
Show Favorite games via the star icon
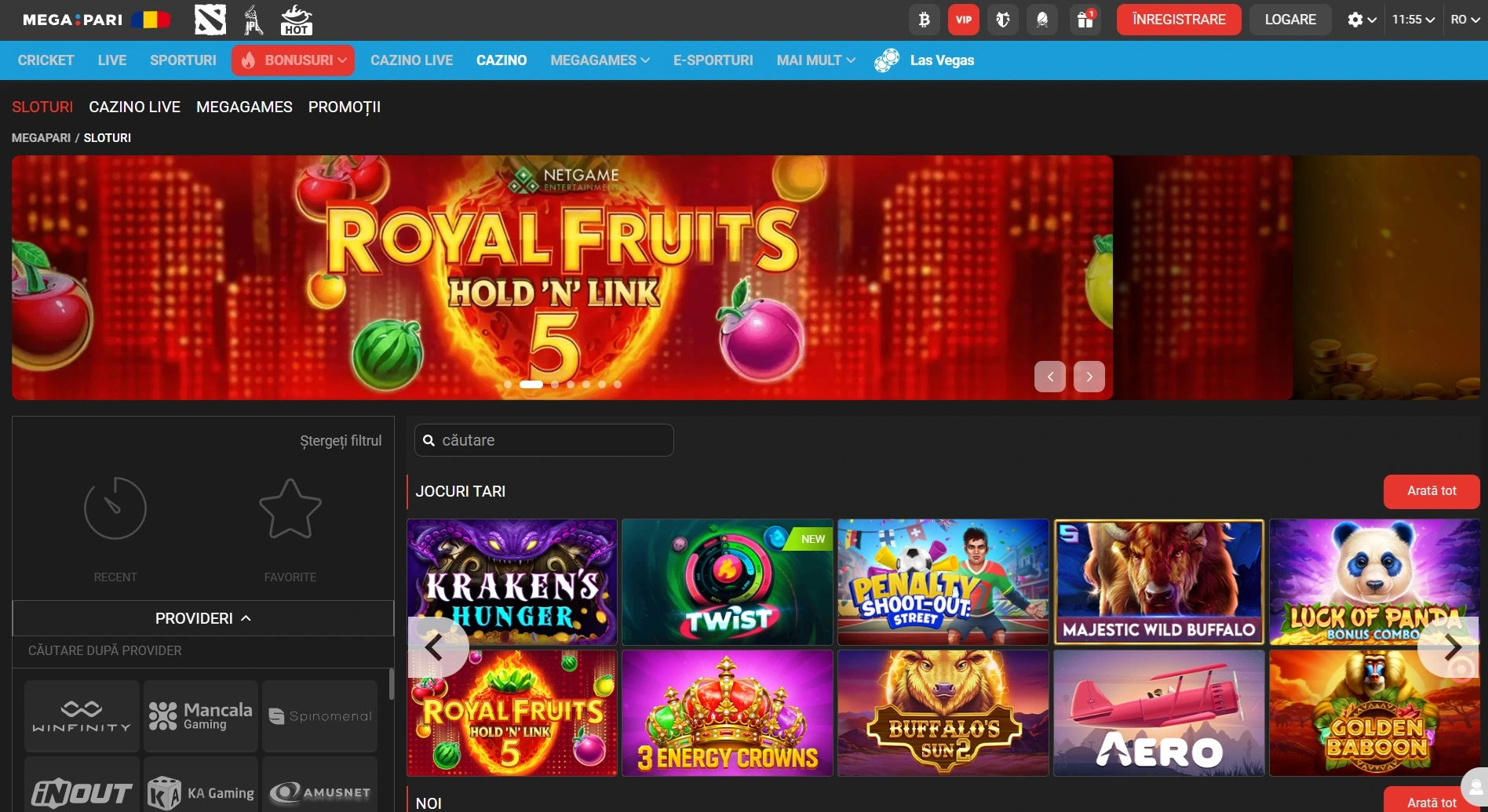[290, 508]
